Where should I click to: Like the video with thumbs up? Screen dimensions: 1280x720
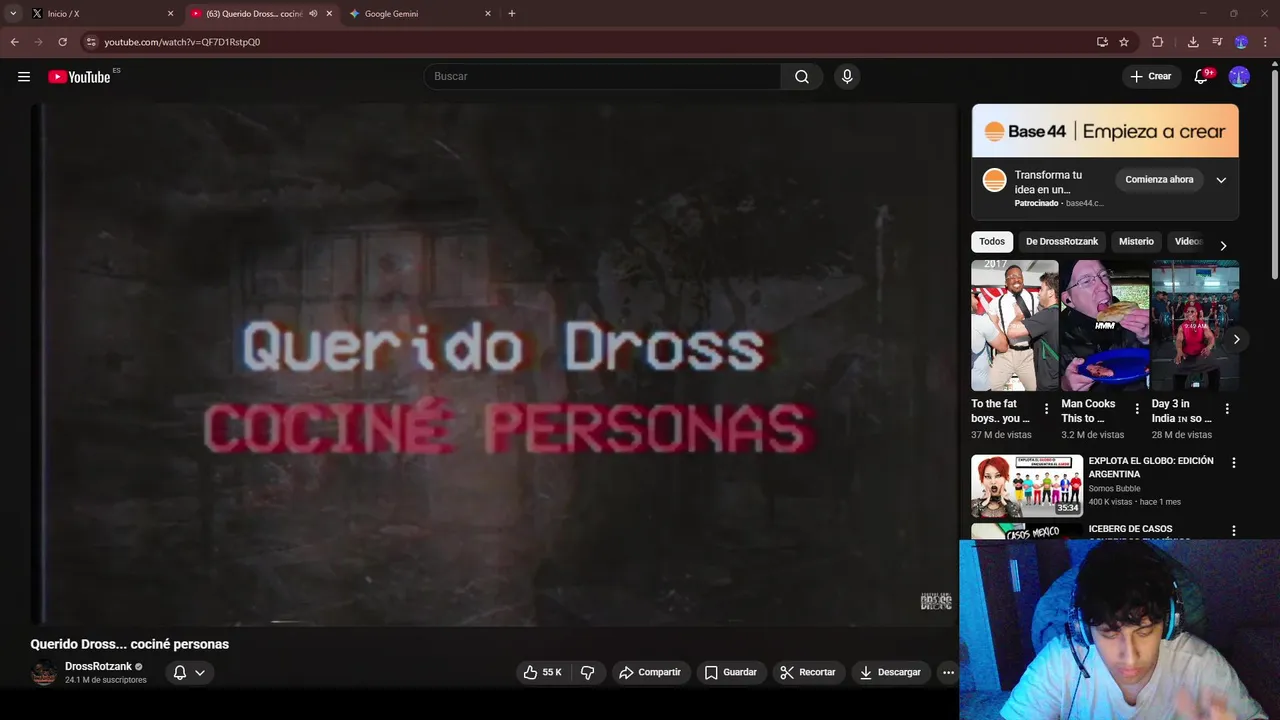[x=542, y=673]
